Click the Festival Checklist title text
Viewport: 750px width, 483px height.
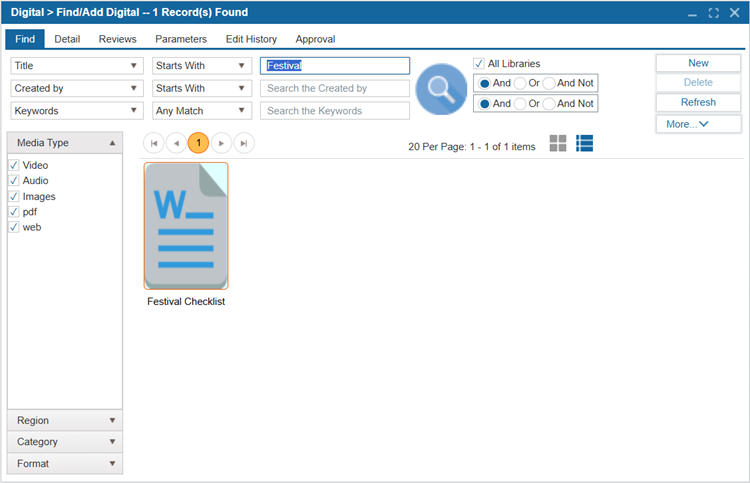point(186,302)
